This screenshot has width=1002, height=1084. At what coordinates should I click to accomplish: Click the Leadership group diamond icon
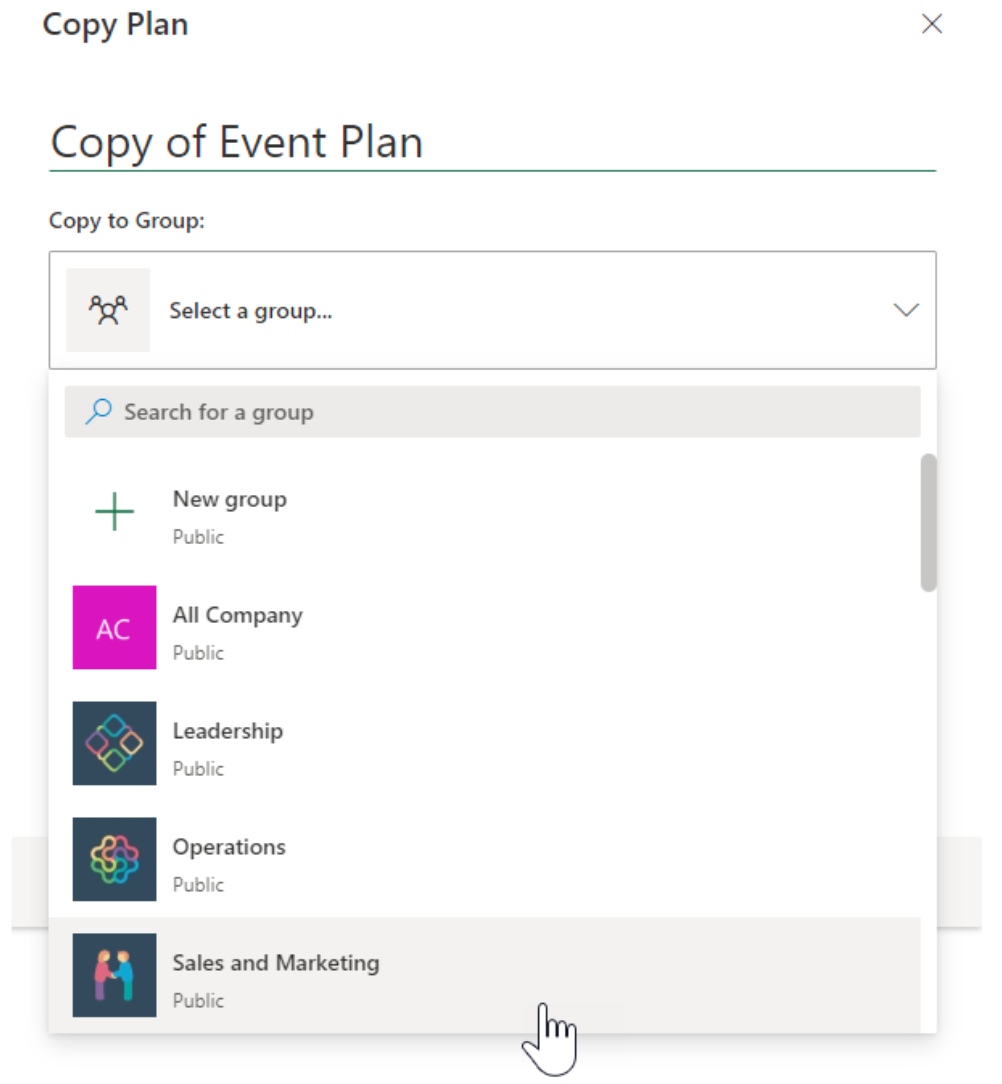(x=114, y=744)
